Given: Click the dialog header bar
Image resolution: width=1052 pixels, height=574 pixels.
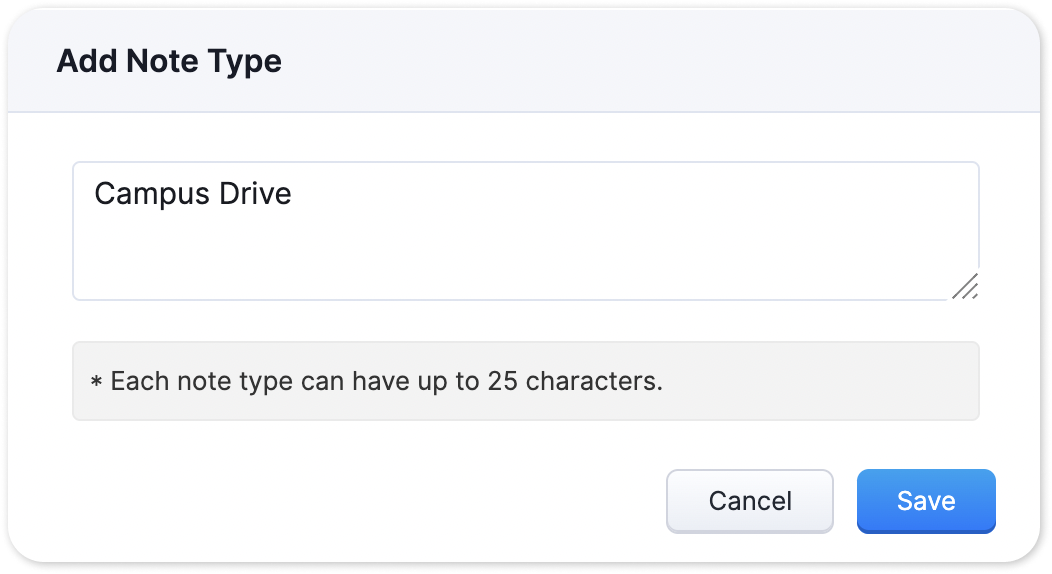Looking at the screenshot, I should [x=650, y=62].
